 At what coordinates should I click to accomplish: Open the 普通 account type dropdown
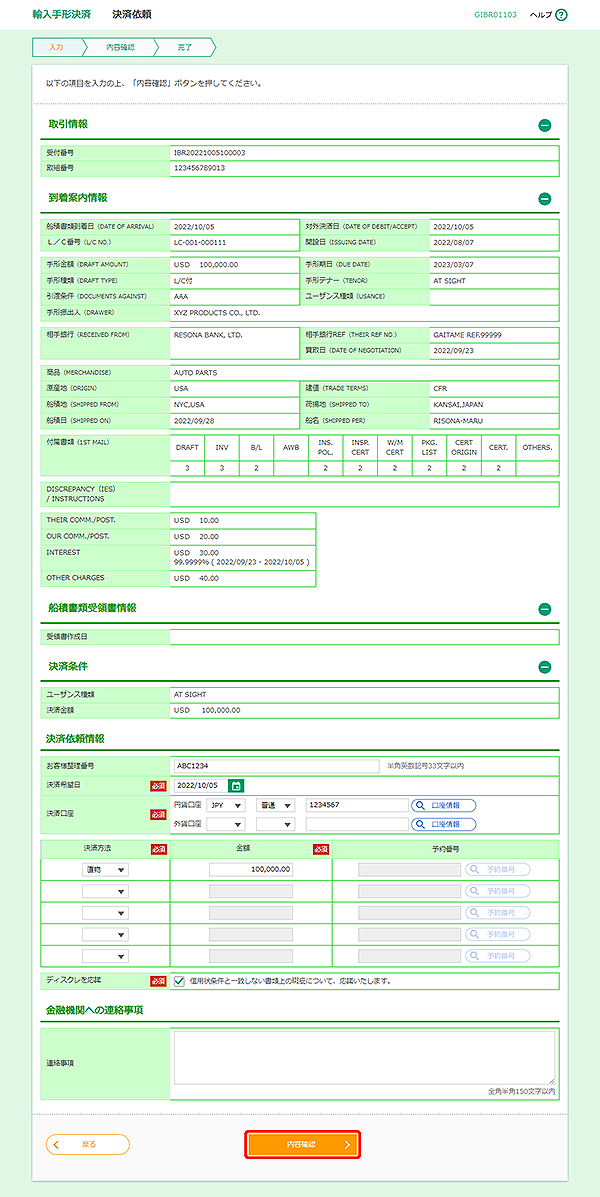(x=274, y=805)
